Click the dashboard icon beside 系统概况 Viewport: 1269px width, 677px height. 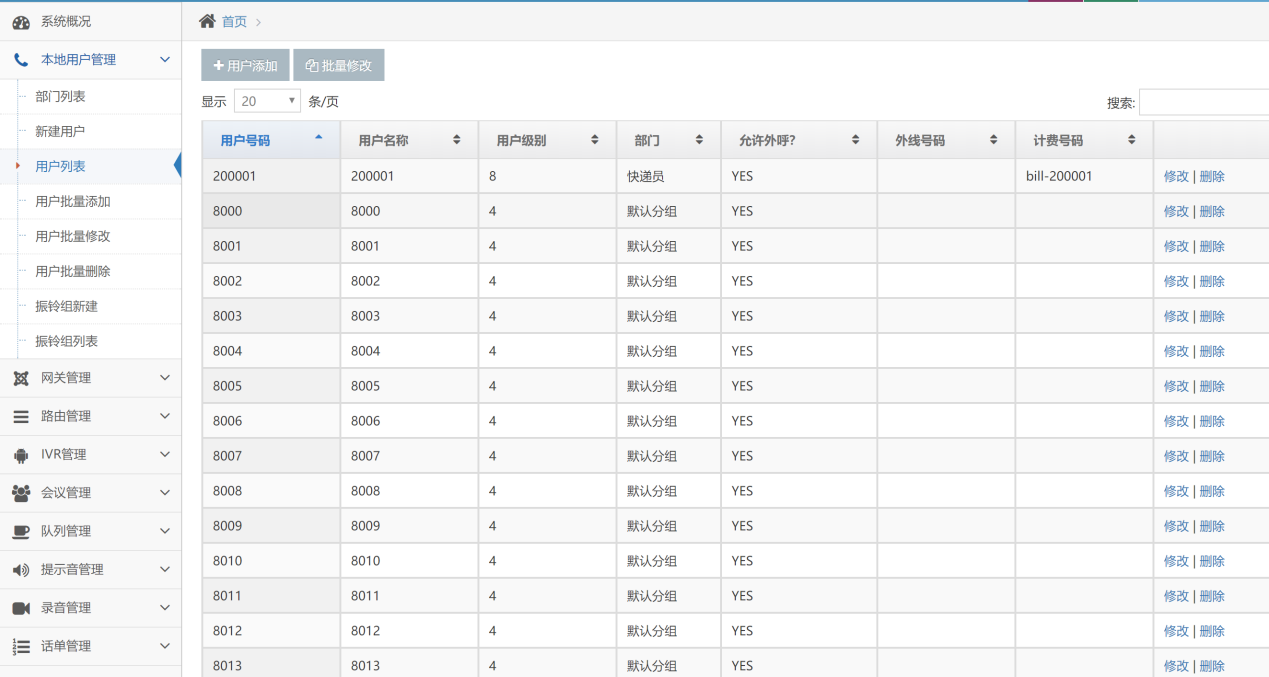point(21,22)
